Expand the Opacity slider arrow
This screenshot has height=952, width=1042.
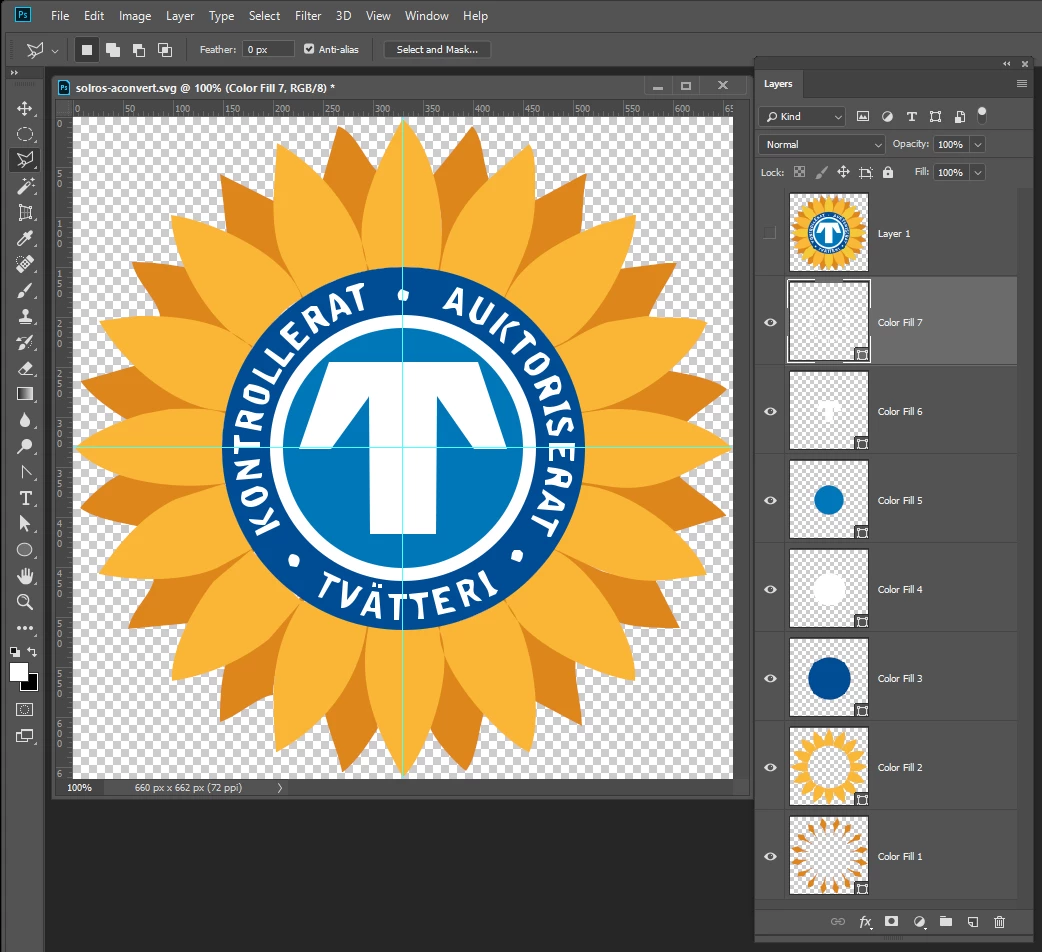click(978, 144)
